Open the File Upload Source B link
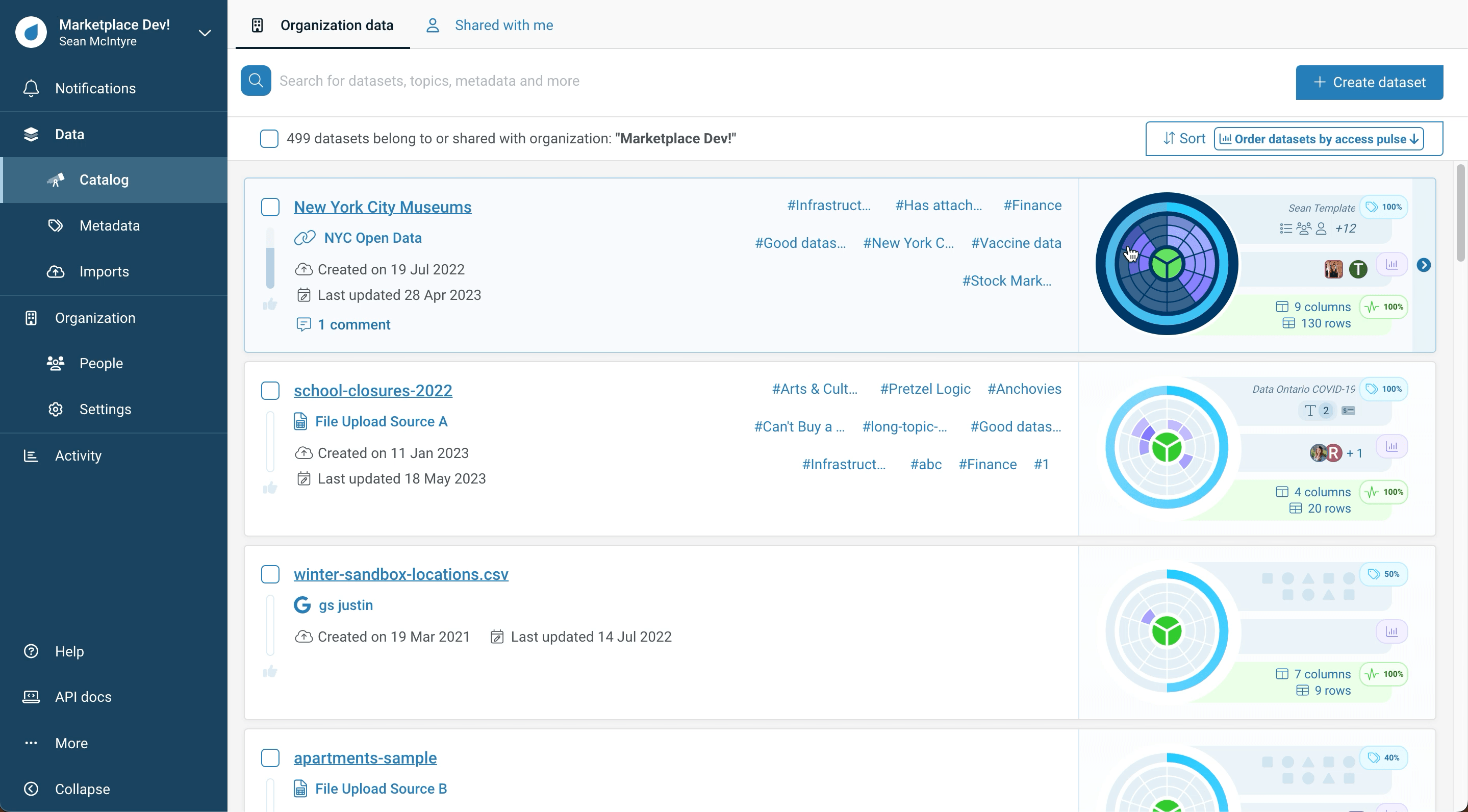The height and width of the screenshot is (812, 1468). (381, 789)
